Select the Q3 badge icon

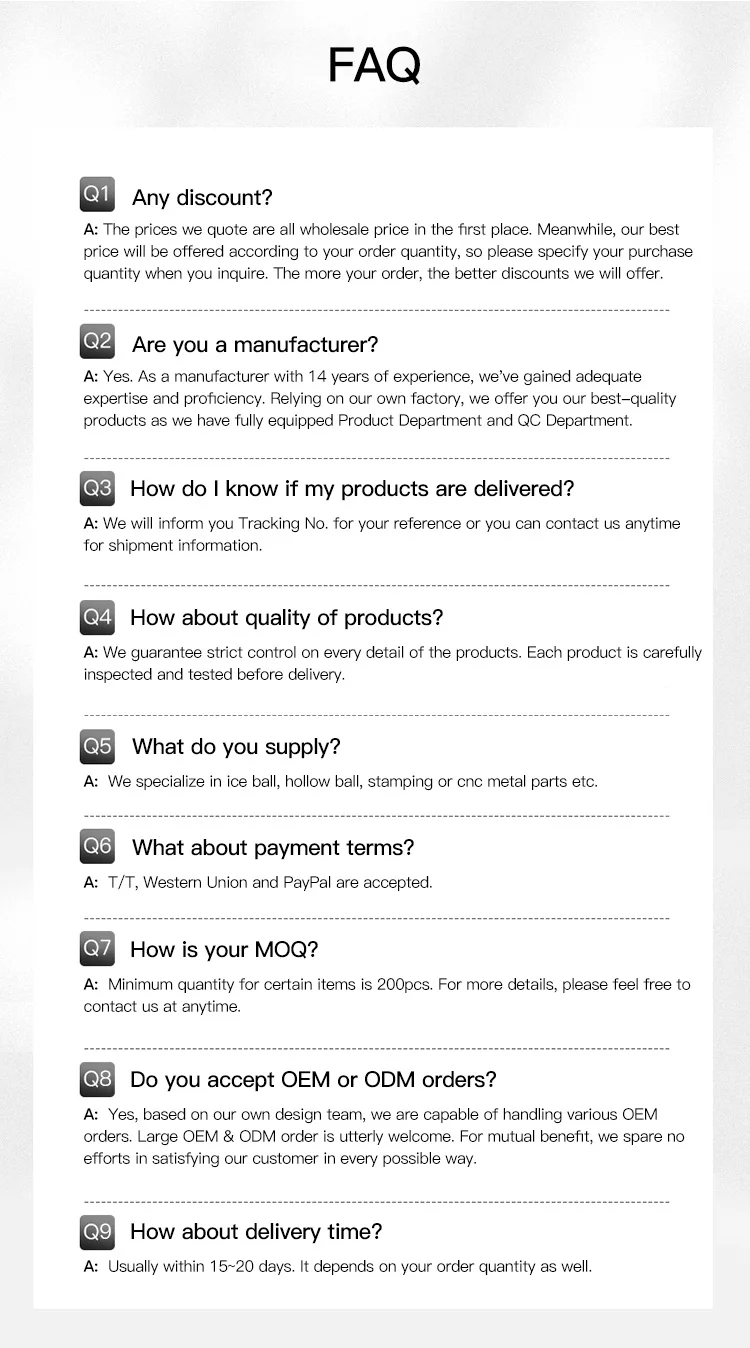point(97,487)
